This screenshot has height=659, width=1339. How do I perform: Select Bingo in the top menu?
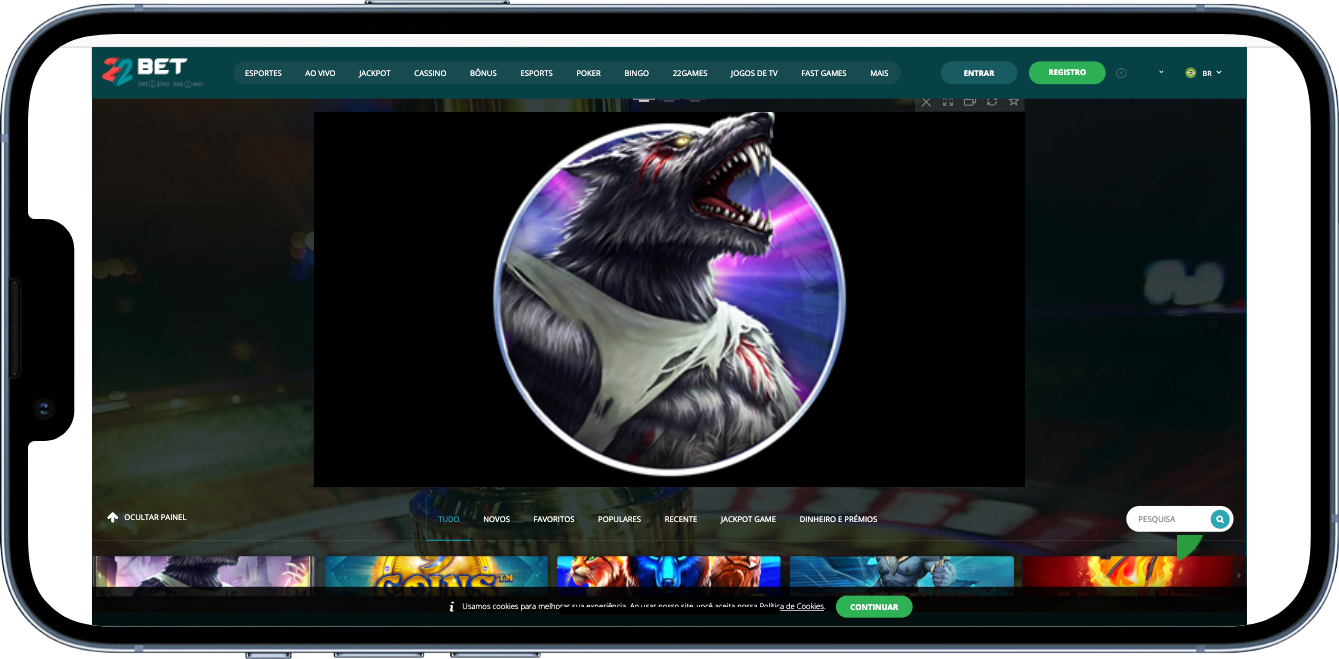(636, 73)
